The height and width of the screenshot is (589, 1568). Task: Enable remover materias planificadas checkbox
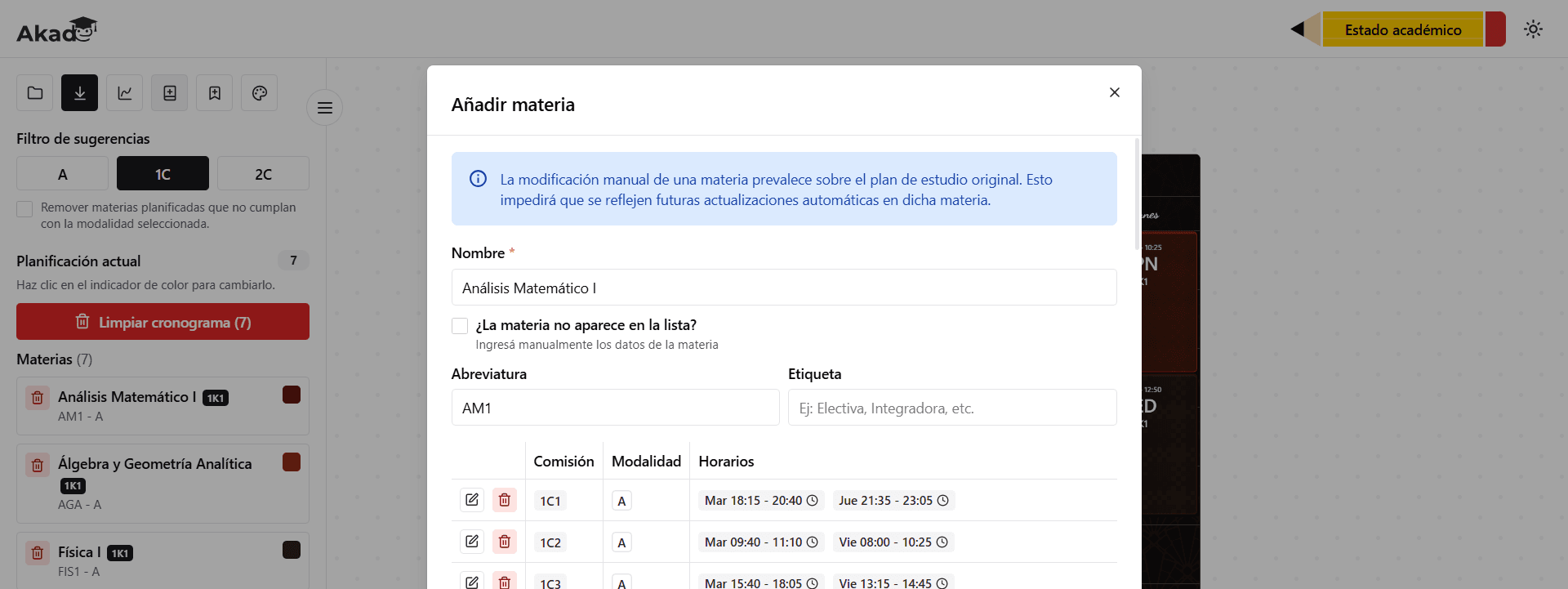point(24,209)
